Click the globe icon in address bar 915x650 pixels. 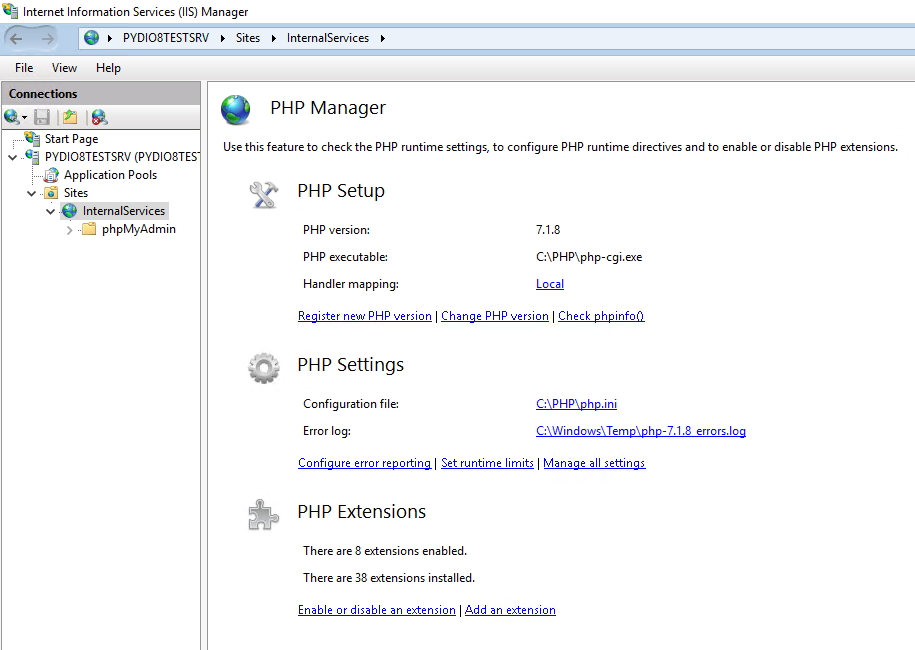point(91,38)
